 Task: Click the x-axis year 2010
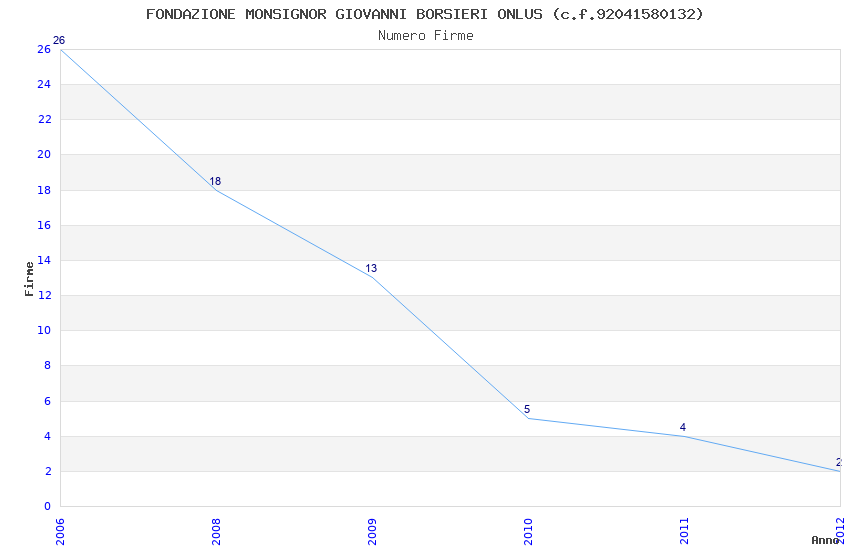(529, 532)
